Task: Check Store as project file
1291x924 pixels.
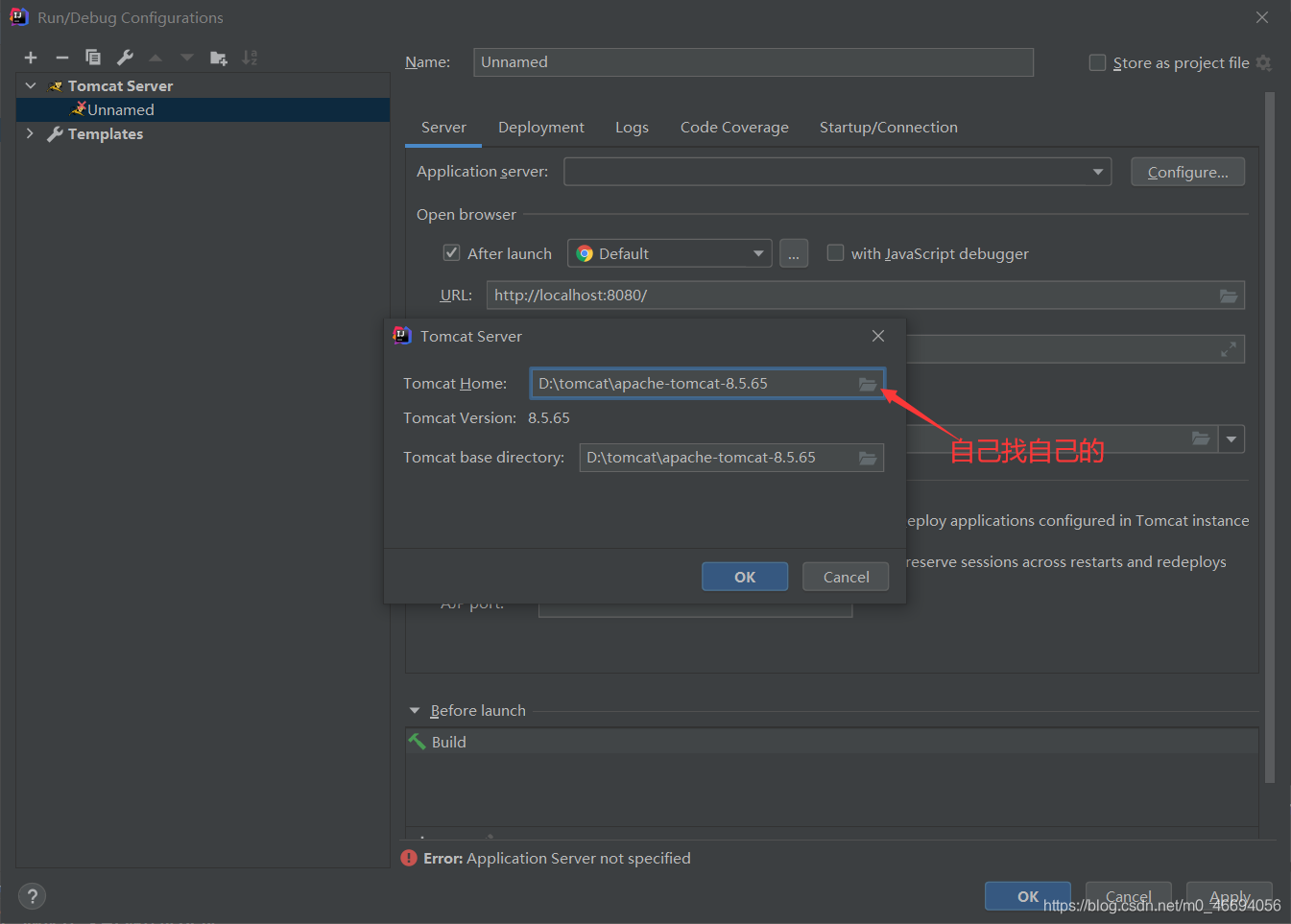Action: (x=1097, y=62)
